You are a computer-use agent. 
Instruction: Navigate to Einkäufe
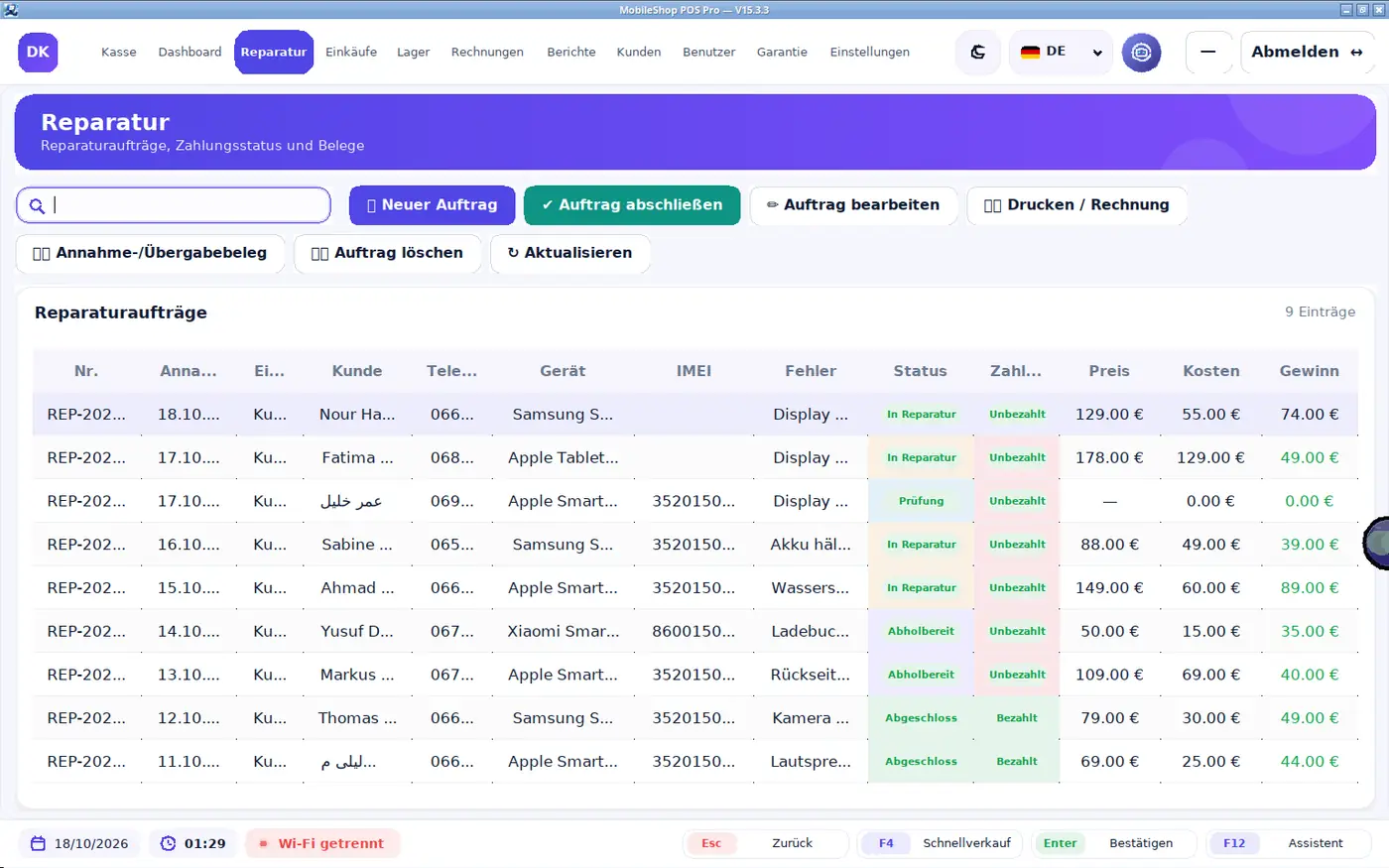[x=351, y=52]
